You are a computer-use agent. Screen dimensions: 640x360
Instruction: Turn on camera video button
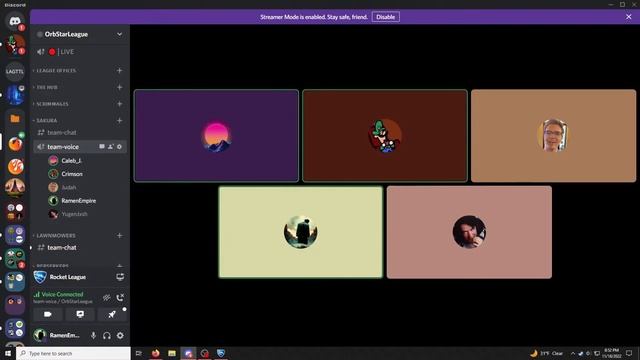pyautogui.click(x=48, y=314)
